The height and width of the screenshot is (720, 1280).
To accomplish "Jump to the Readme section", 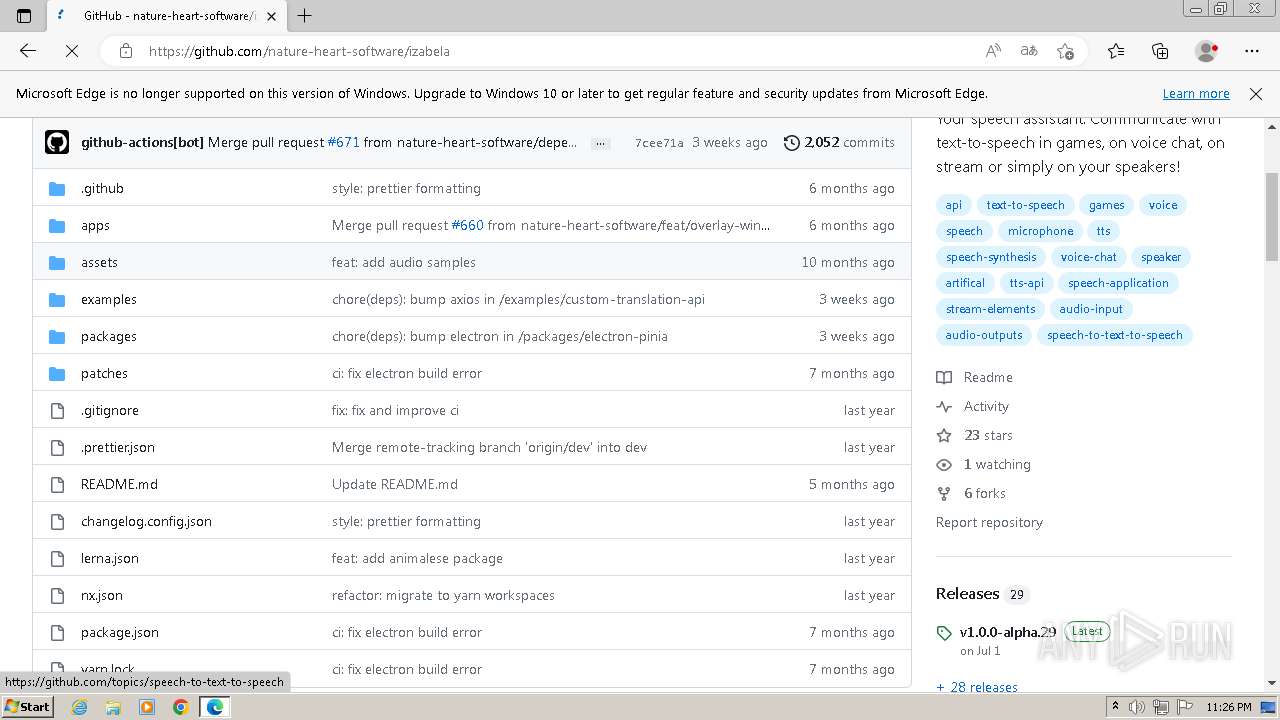I will (975, 377).
